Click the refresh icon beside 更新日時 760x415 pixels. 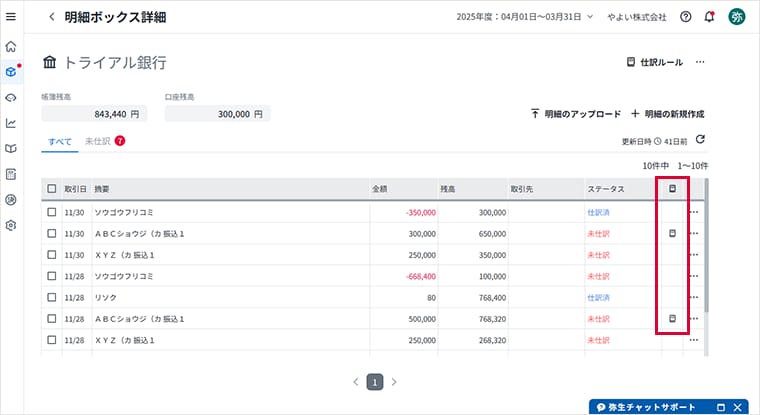[x=700, y=140]
